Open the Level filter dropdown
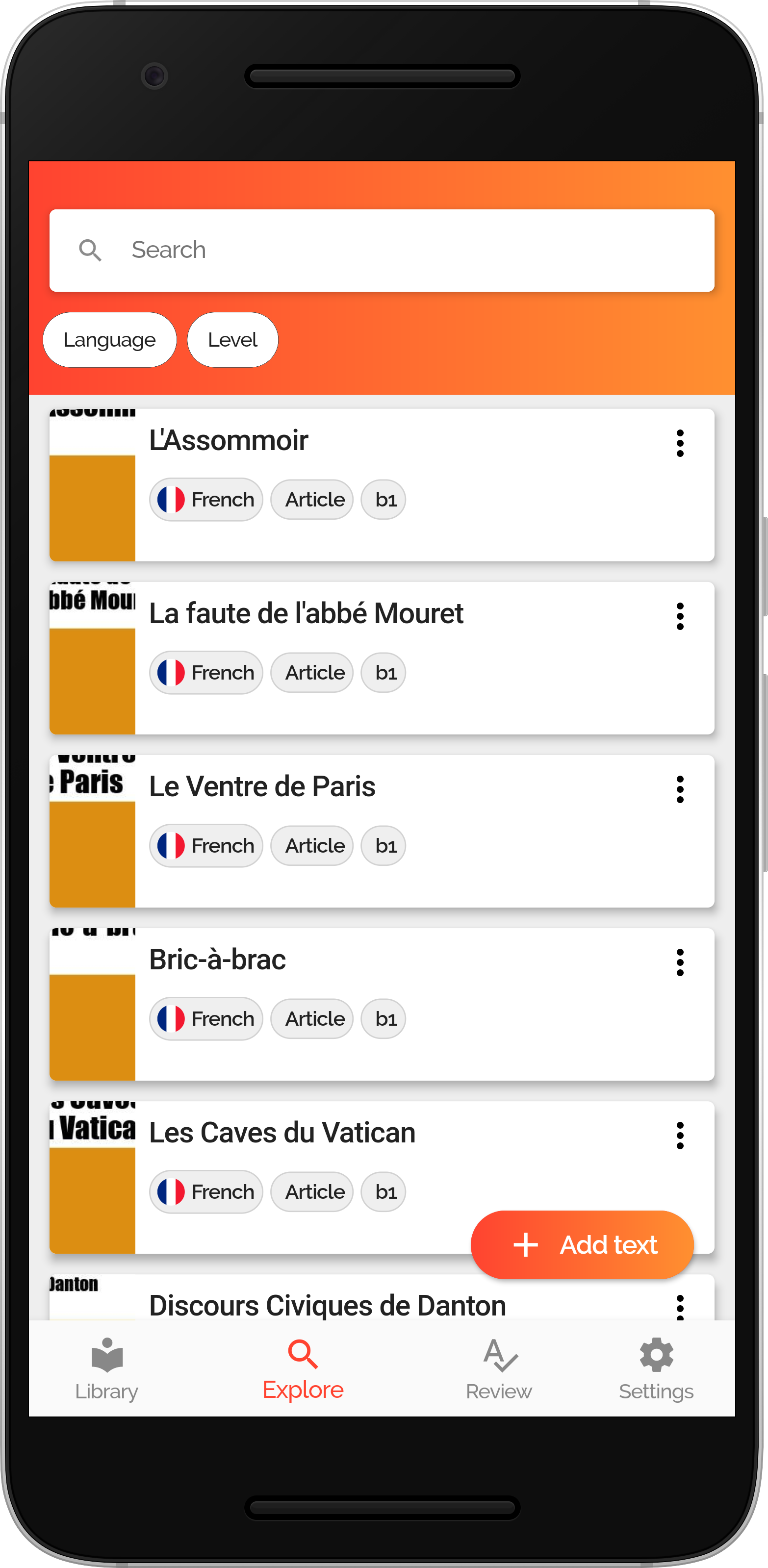The width and height of the screenshot is (768, 1568). [232, 340]
